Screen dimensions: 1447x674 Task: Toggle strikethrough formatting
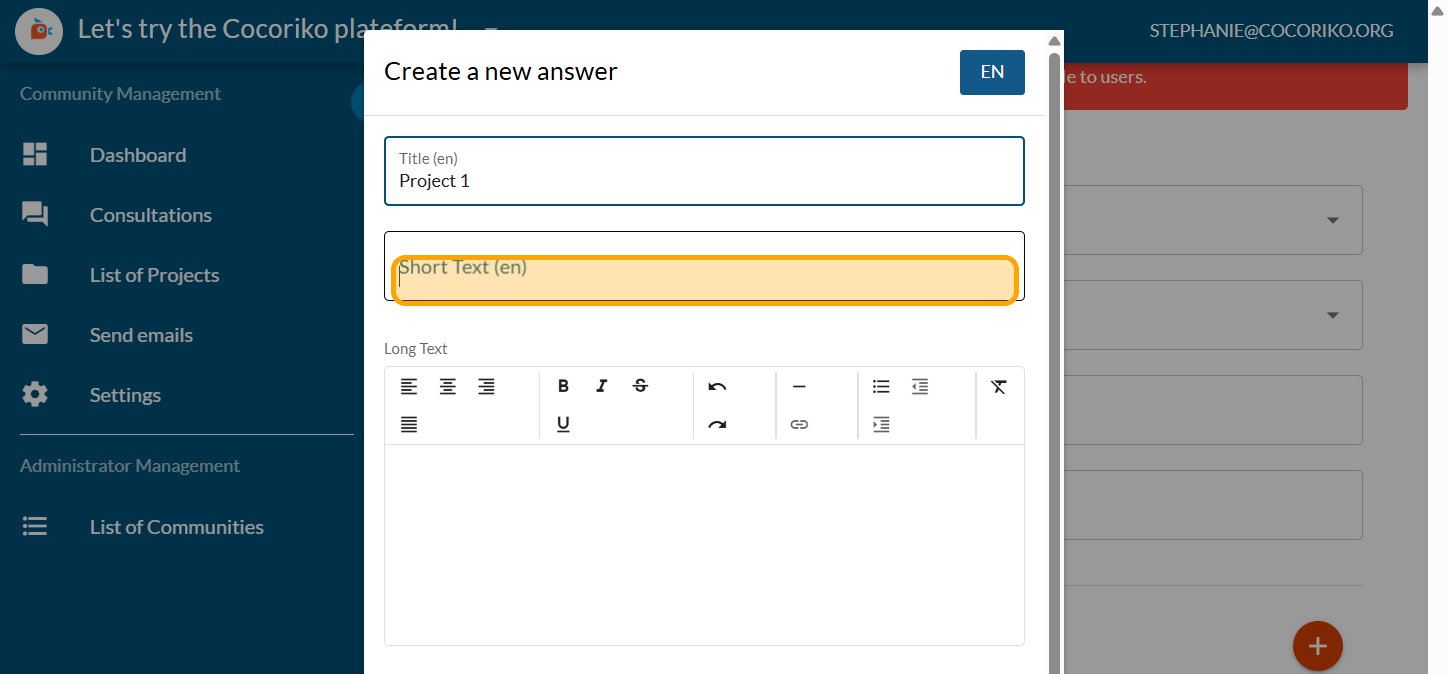pos(640,387)
